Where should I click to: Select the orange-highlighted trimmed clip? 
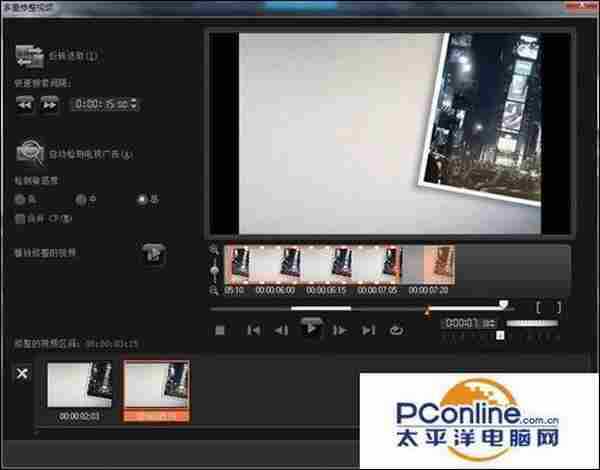coord(156,391)
